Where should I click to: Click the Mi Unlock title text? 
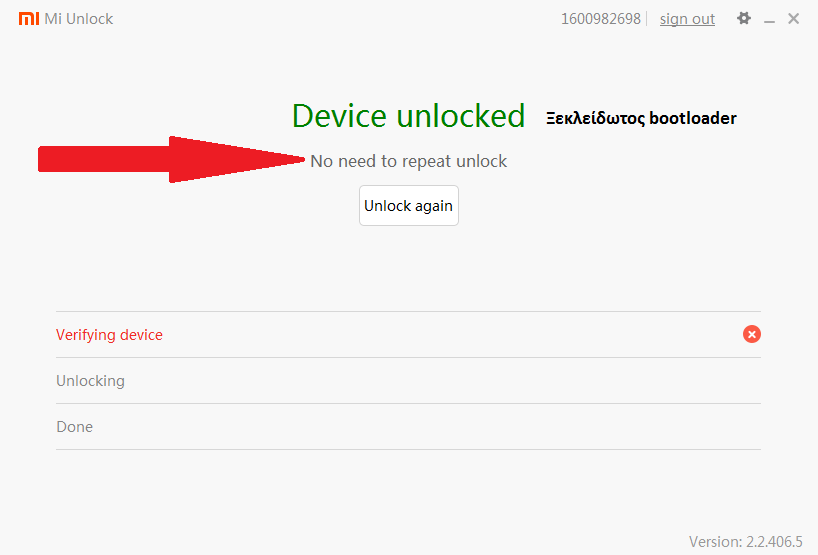[x=79, y=19]
